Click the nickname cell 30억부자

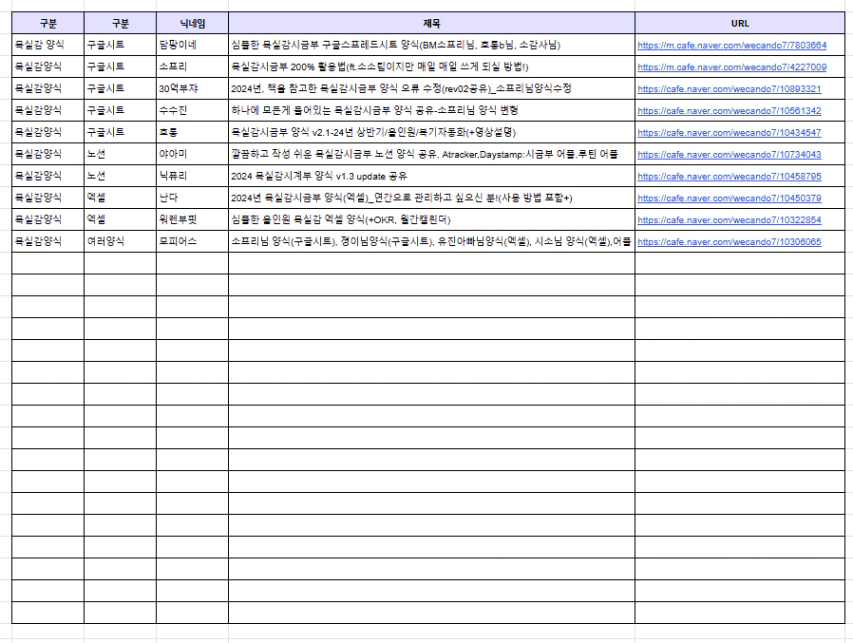tap(192, 88)
